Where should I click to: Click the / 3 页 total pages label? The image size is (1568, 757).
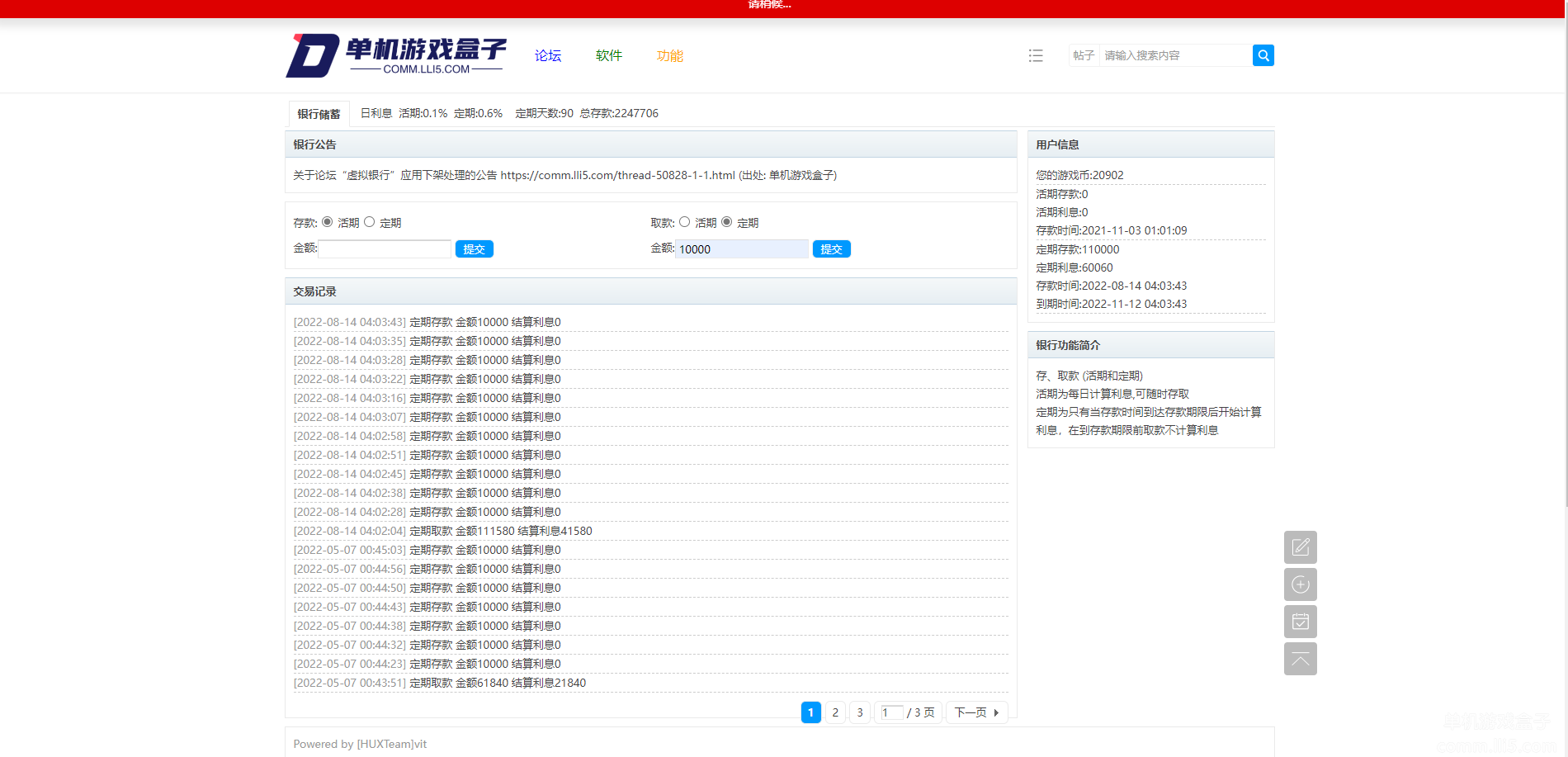pos(921,712)
